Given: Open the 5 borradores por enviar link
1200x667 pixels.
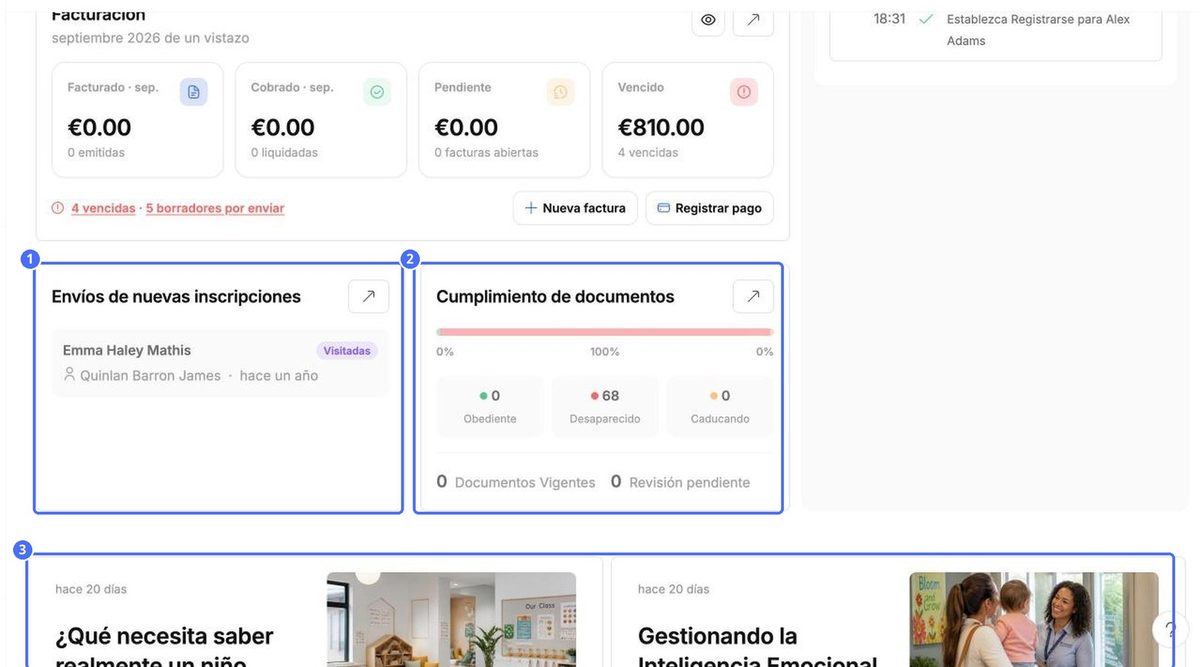Looking at the screenshot, I should (x=215, y=208).
